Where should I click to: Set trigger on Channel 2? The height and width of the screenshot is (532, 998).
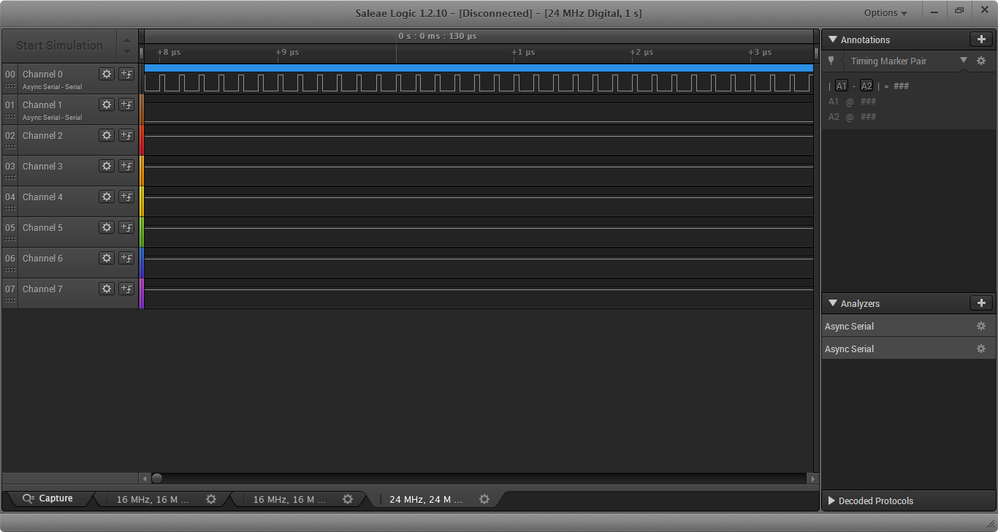126,135
